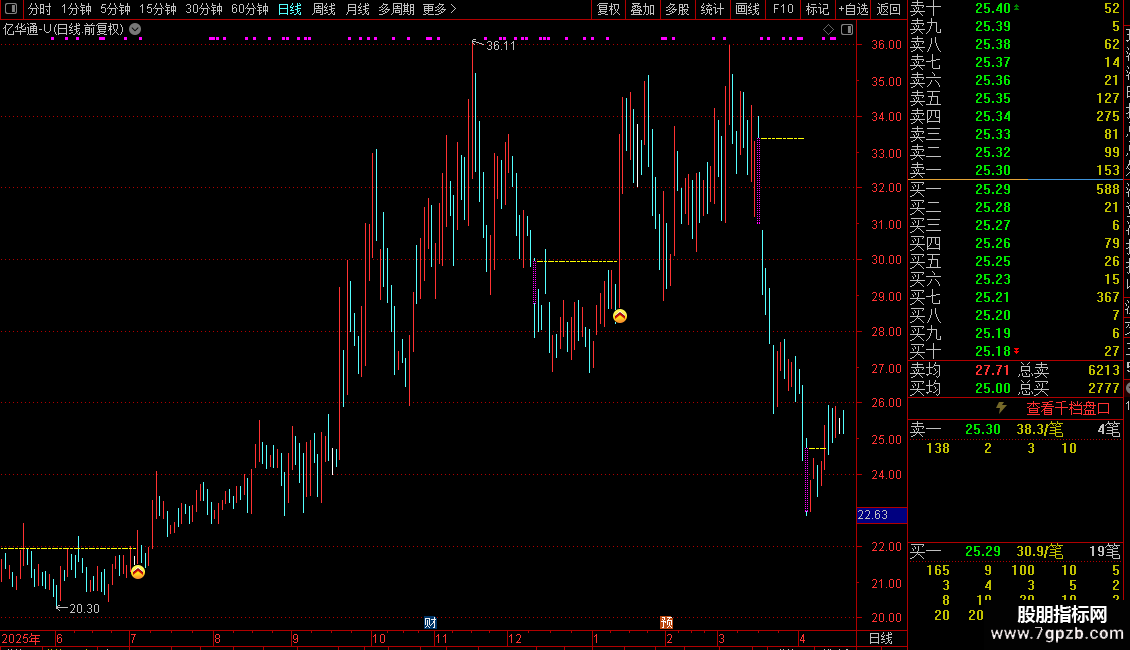Viewport: 1130px width, 650px height.
Task: Click month 12 on the time axis
Action: [x=515, y=638]
